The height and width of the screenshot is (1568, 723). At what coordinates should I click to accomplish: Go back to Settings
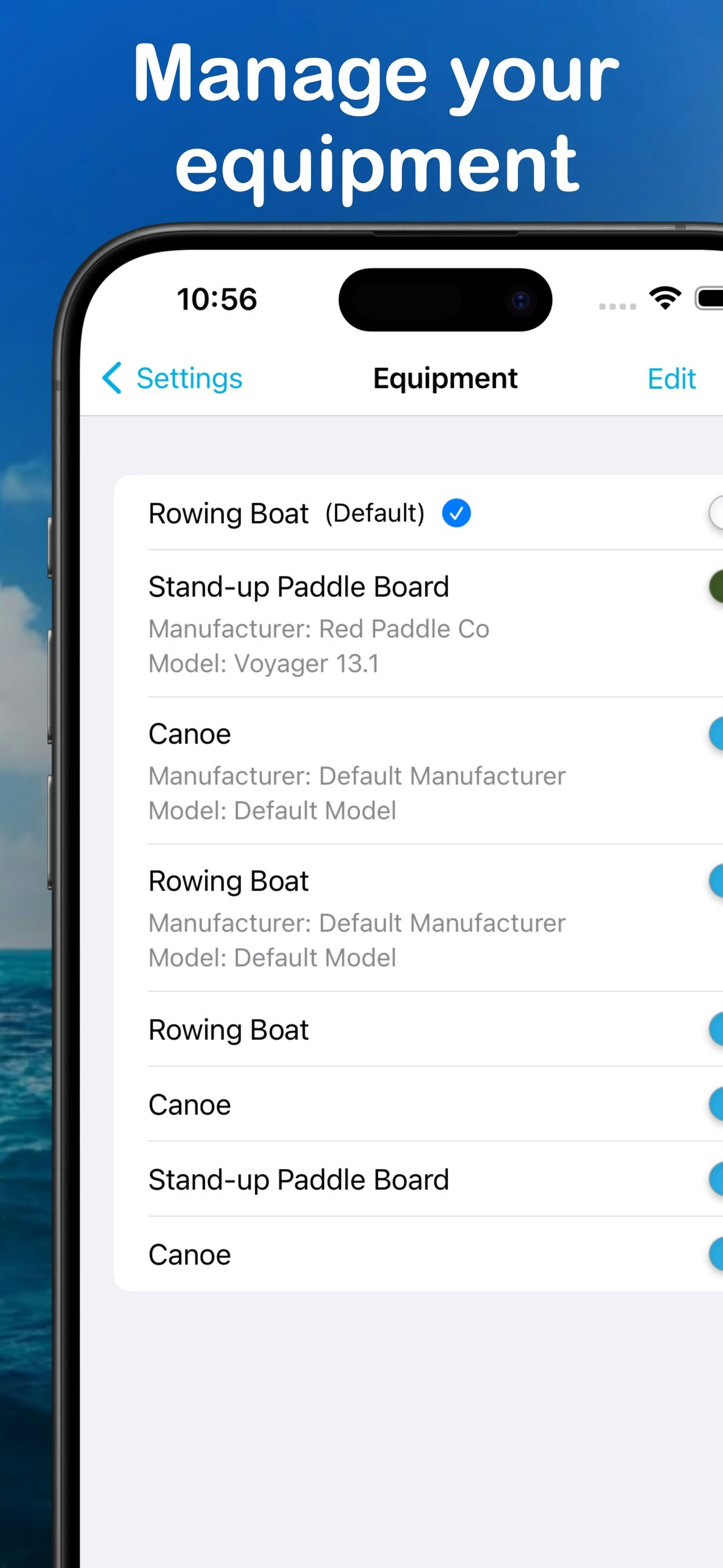pos(172,378)
